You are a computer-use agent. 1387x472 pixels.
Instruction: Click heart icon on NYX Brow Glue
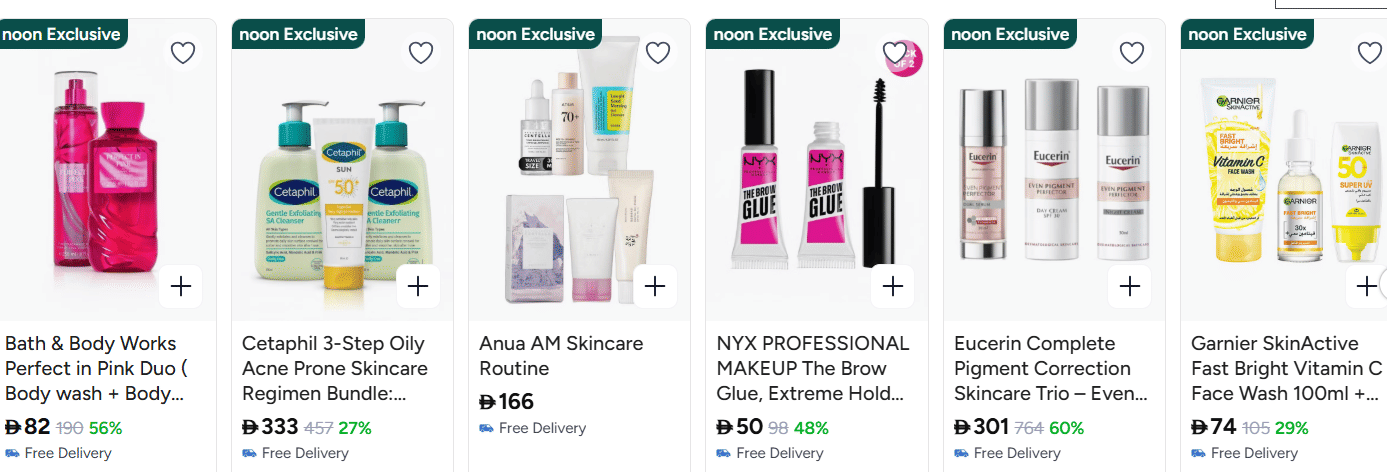(894, 52)
